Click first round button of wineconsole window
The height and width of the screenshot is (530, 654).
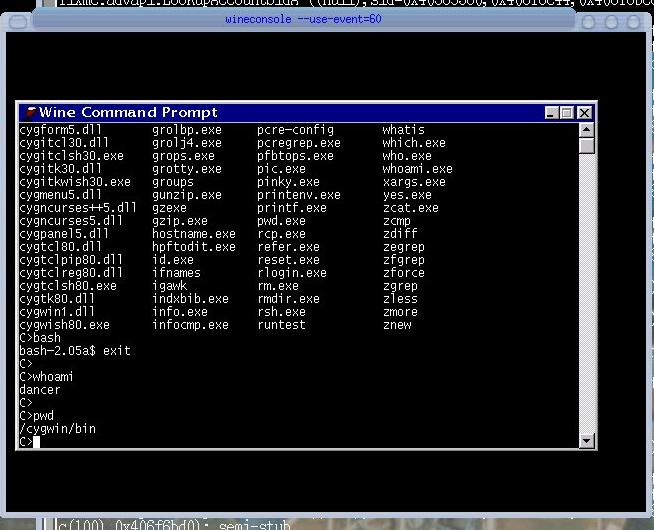pyautogui.click(x=588, y=22)
